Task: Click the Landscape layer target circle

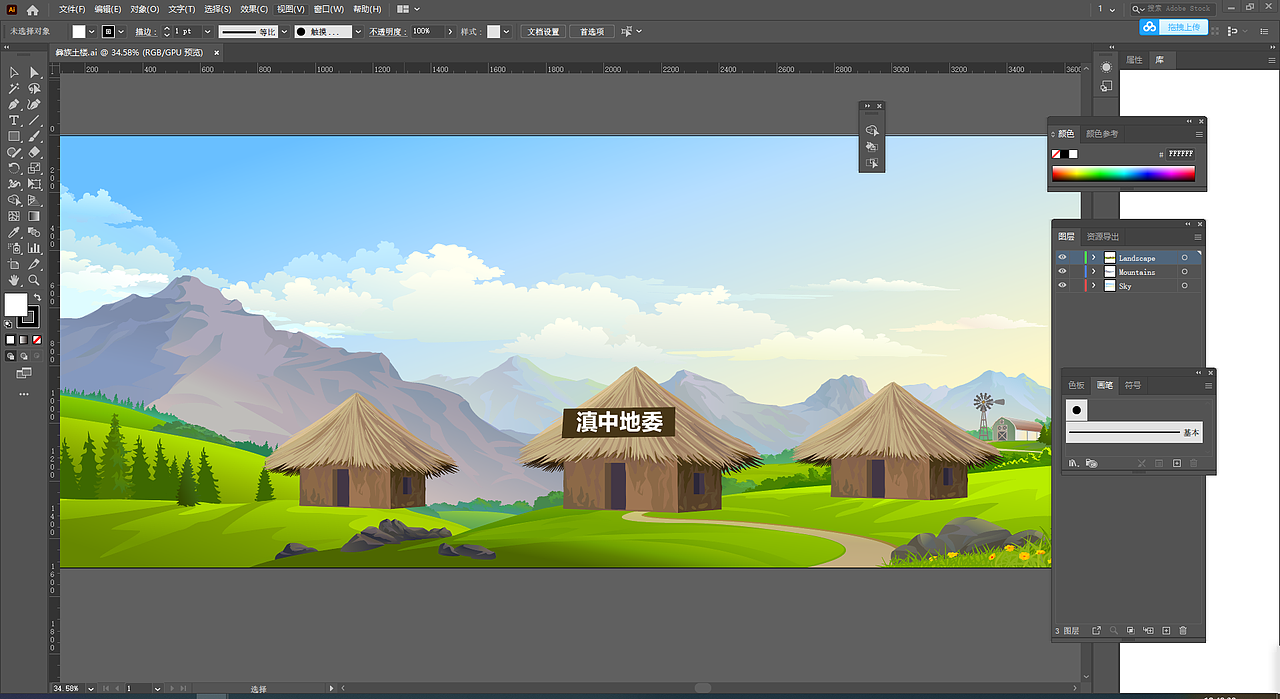Action: tap(1185, 258)
